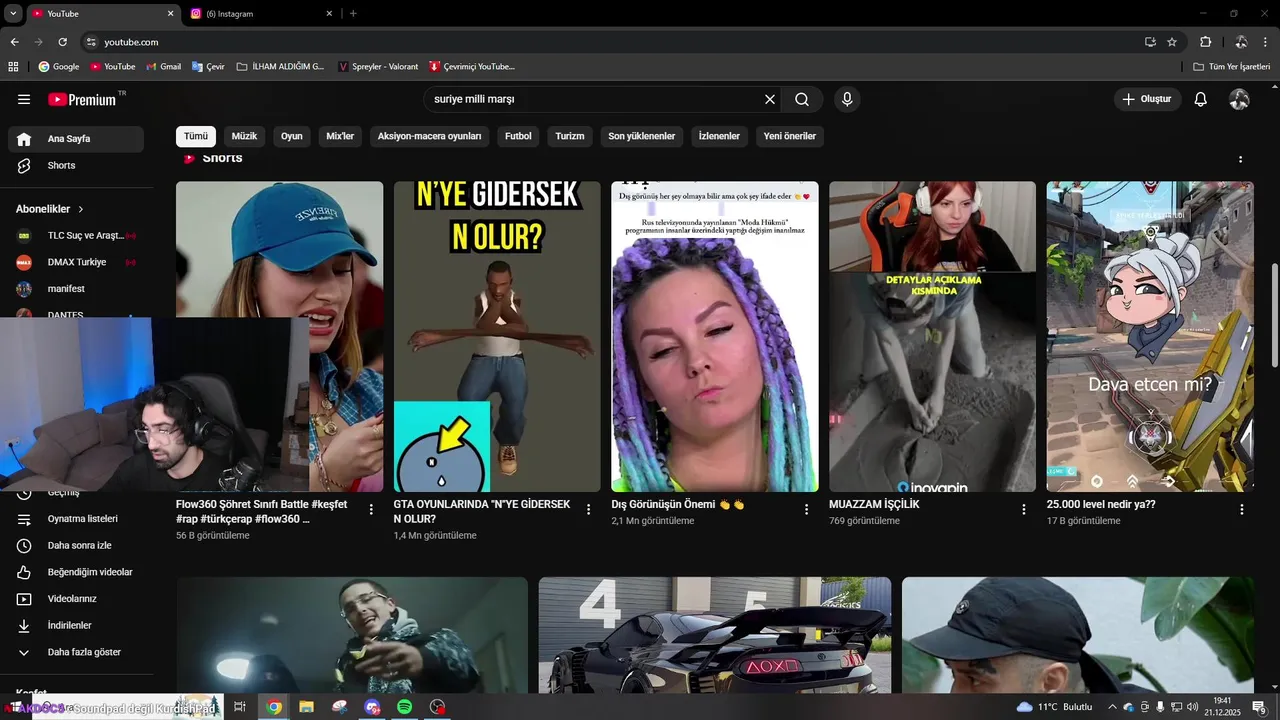This screenshot has width=1280, height=720.
Task: View site information icon in address bar
Action: (91, 42)
